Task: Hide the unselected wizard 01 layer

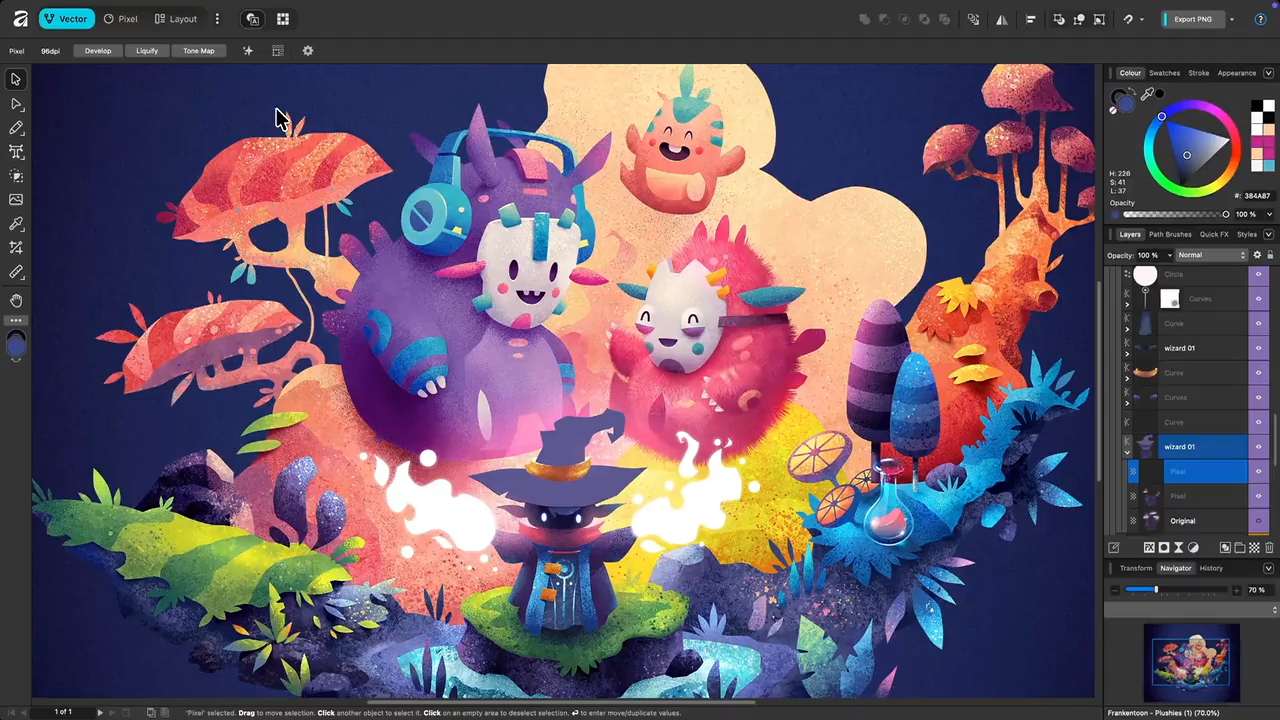Action: pos(1258,348)
